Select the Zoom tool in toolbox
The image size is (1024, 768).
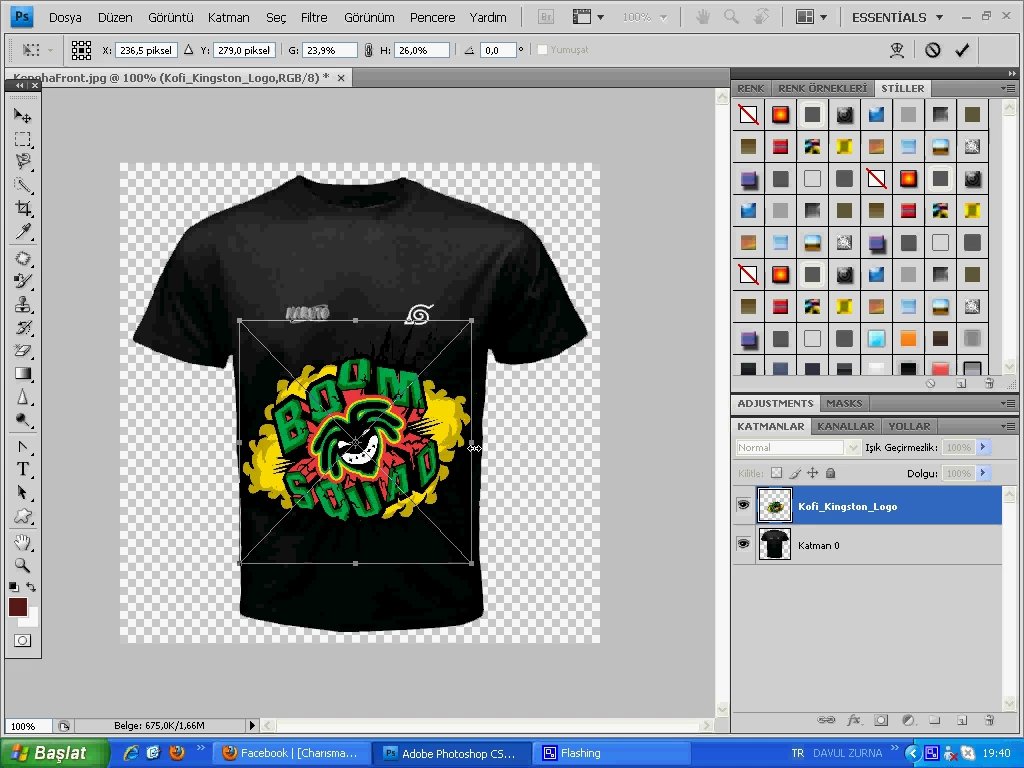(23, 565)
